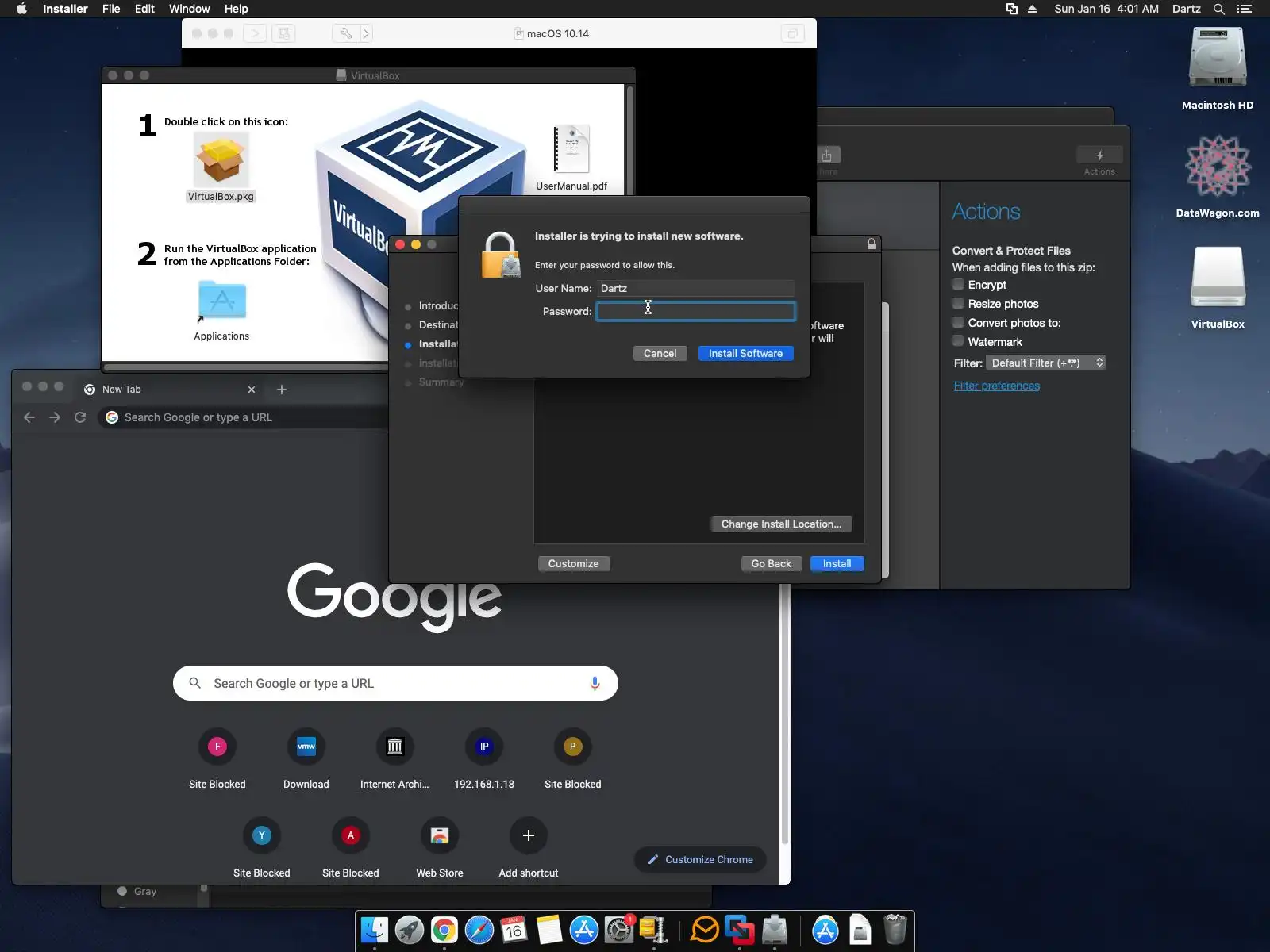Open Launchpad from the Dock
This screenshot has width=1270, height=952.
pos(410,930)
